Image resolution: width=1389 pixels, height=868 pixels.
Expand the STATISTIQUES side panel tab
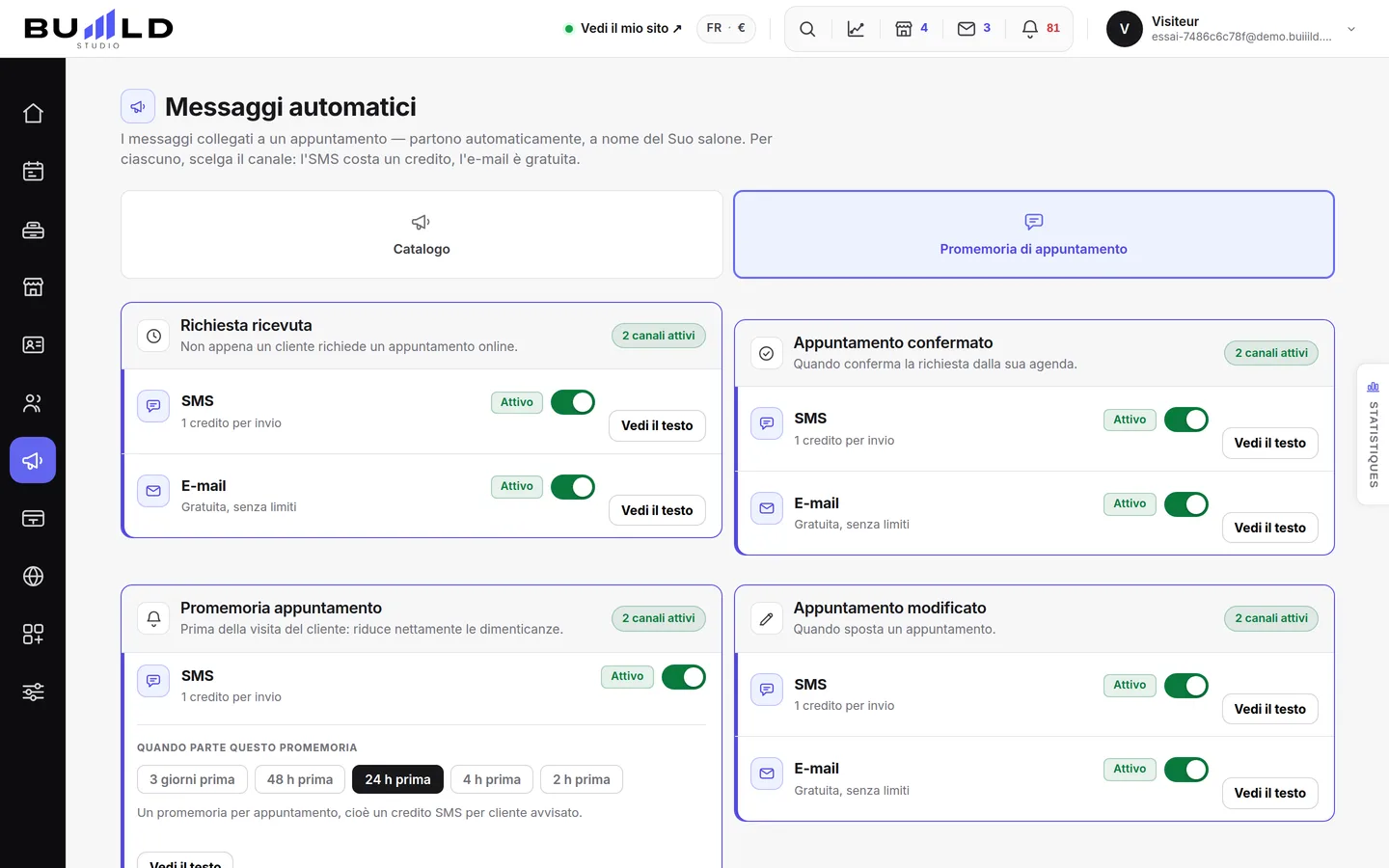[1374, 434]
